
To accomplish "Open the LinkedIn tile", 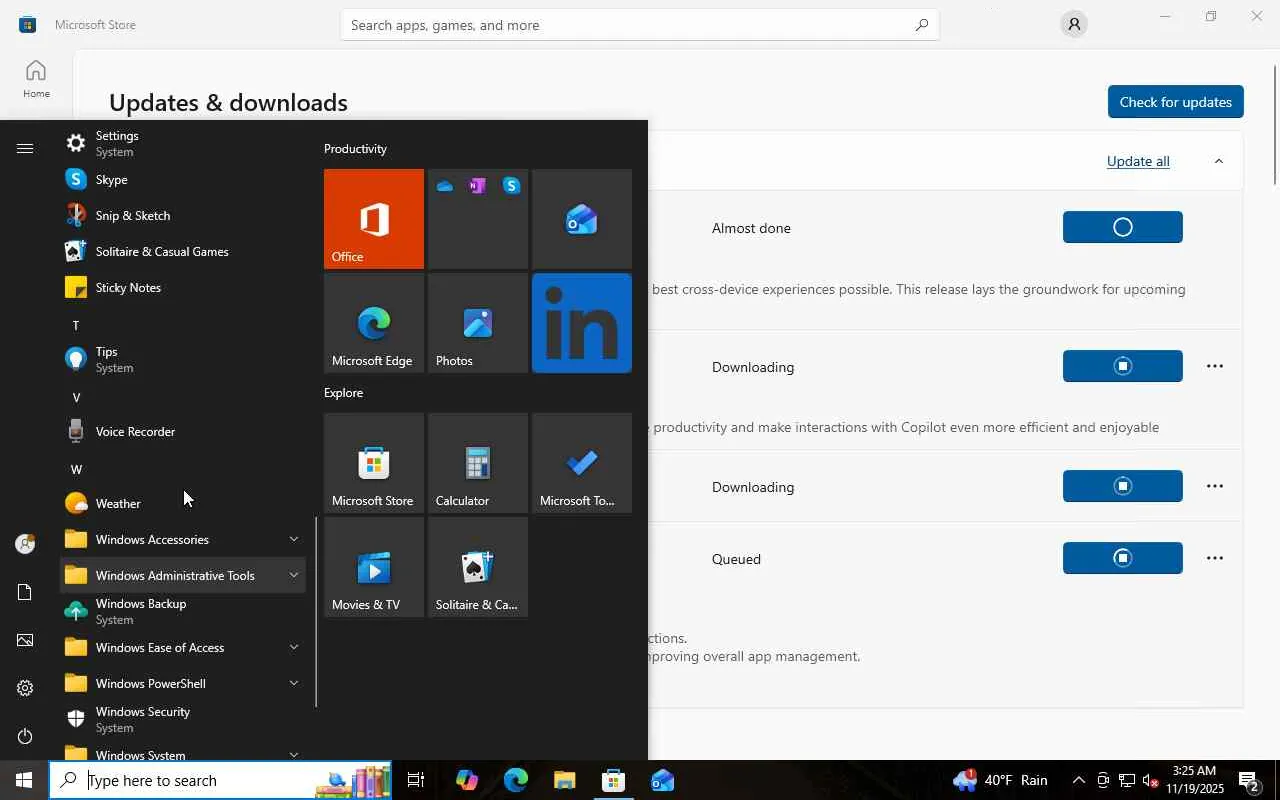I will [582, 323].
